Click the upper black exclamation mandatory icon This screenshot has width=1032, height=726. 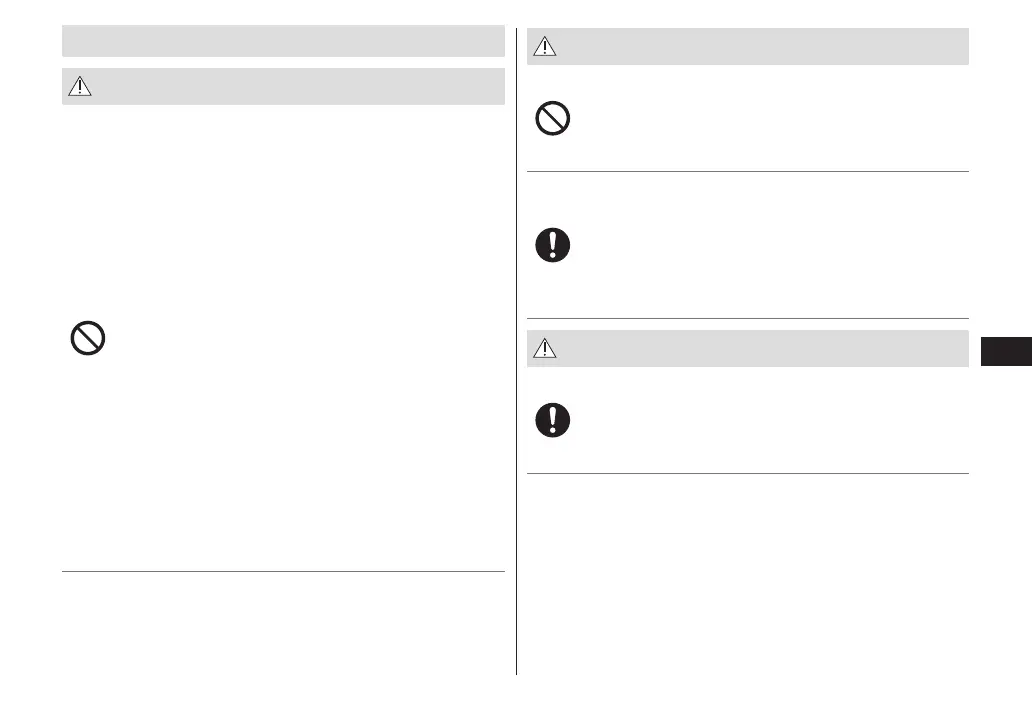tap(553, 245)
